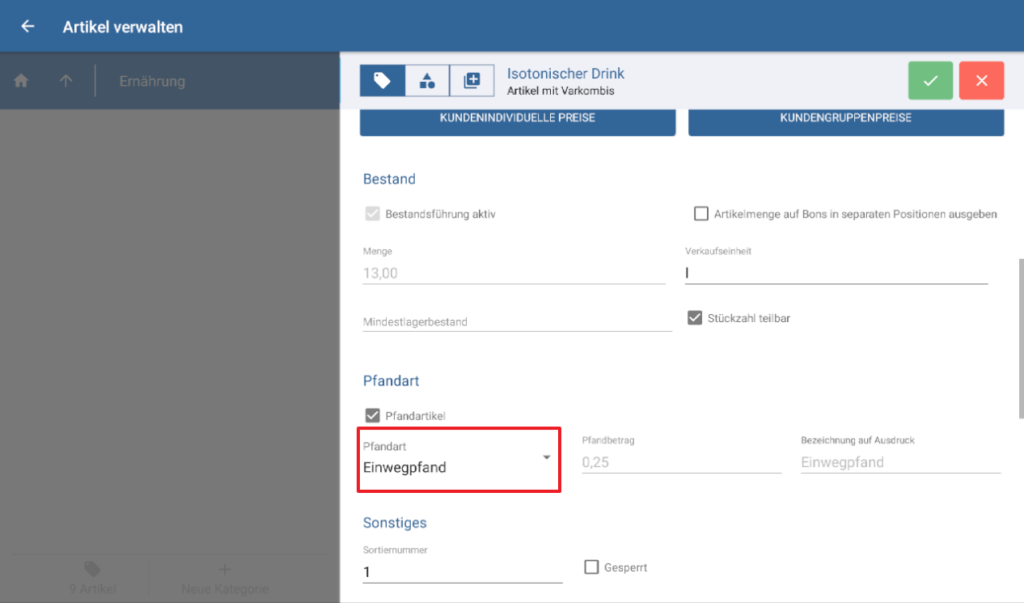Open the price tag tab icon

(x=382, y=81)
